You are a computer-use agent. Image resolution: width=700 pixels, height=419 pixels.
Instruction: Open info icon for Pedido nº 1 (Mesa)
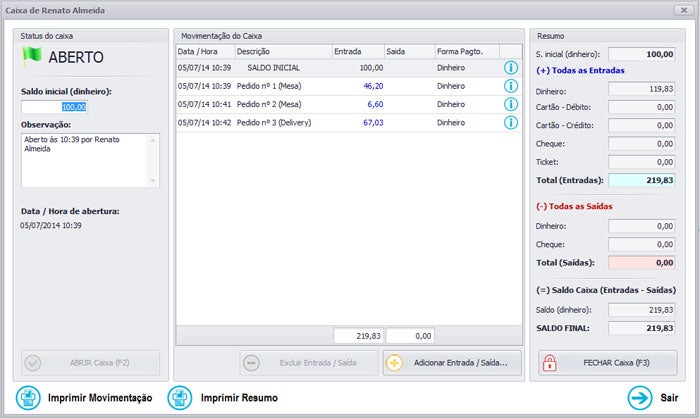511,86
